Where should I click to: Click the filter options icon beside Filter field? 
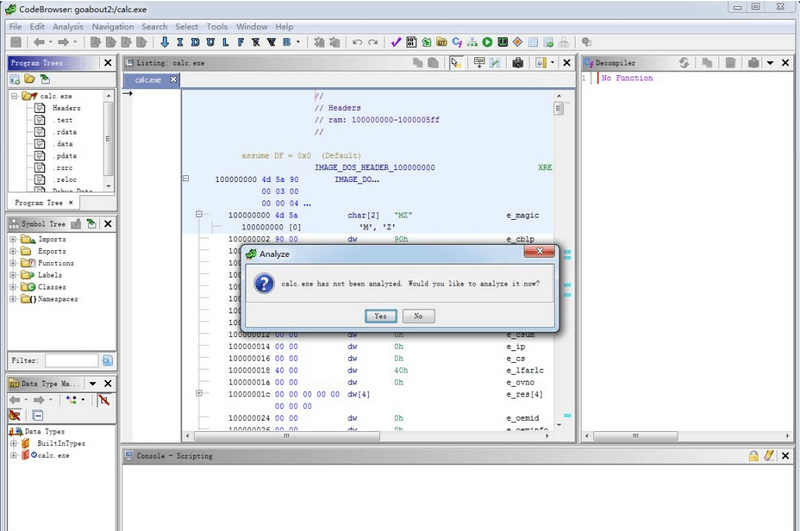(107, 360)
